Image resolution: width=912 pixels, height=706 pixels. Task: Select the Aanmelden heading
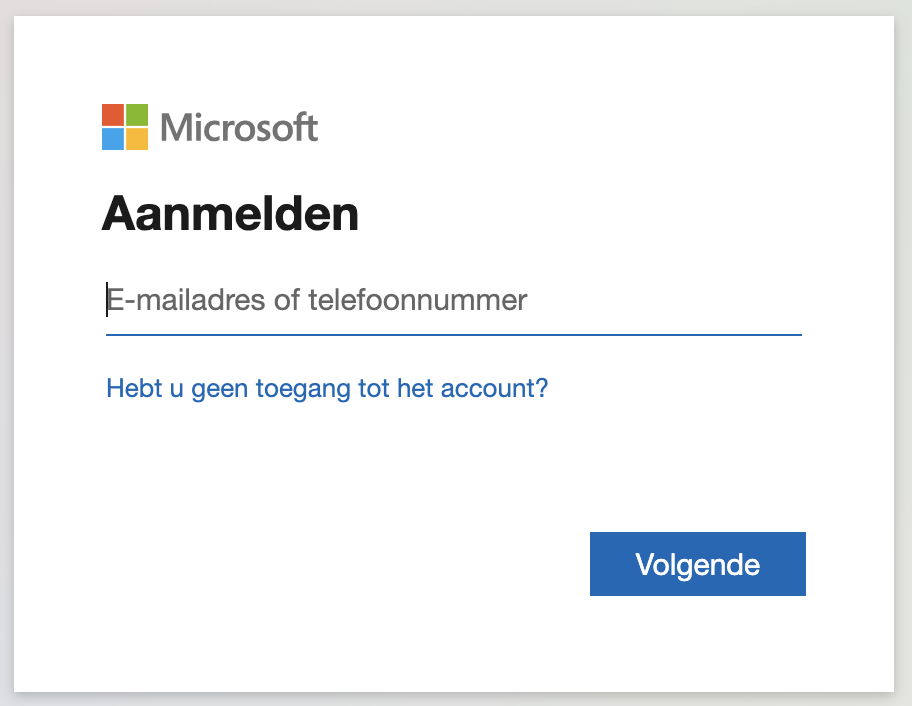point(230,214)
